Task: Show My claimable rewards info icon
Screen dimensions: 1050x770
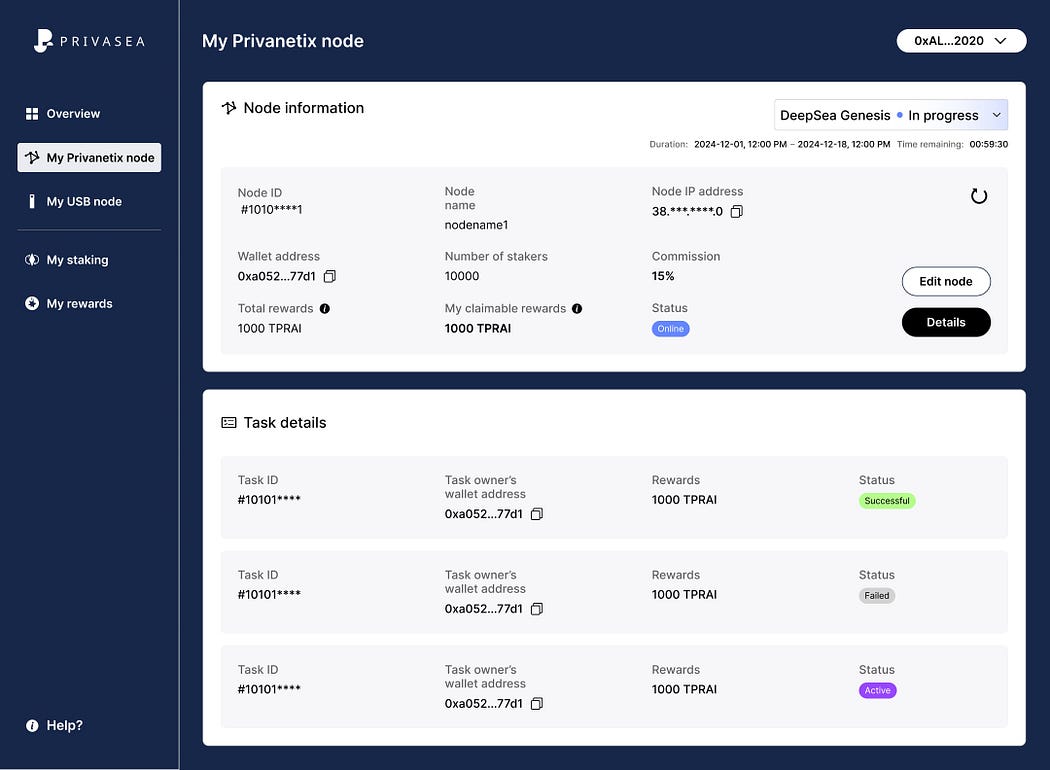Action: pyautogui.click(x=577, y=309)
